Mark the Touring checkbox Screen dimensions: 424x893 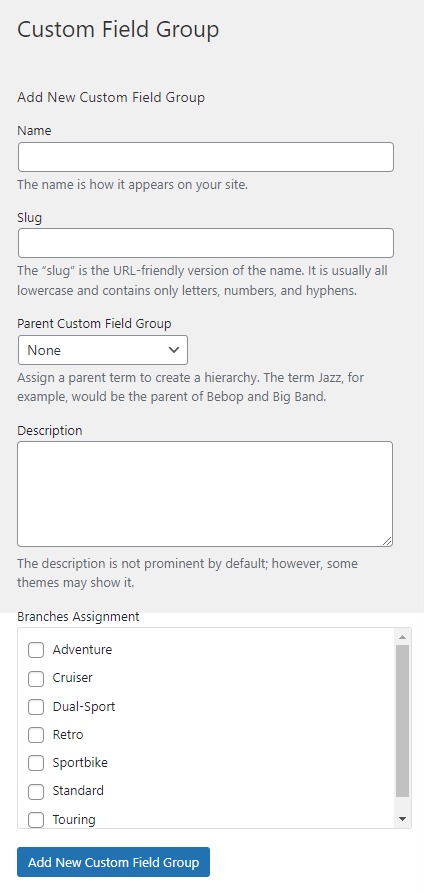(x=36, y=820)
